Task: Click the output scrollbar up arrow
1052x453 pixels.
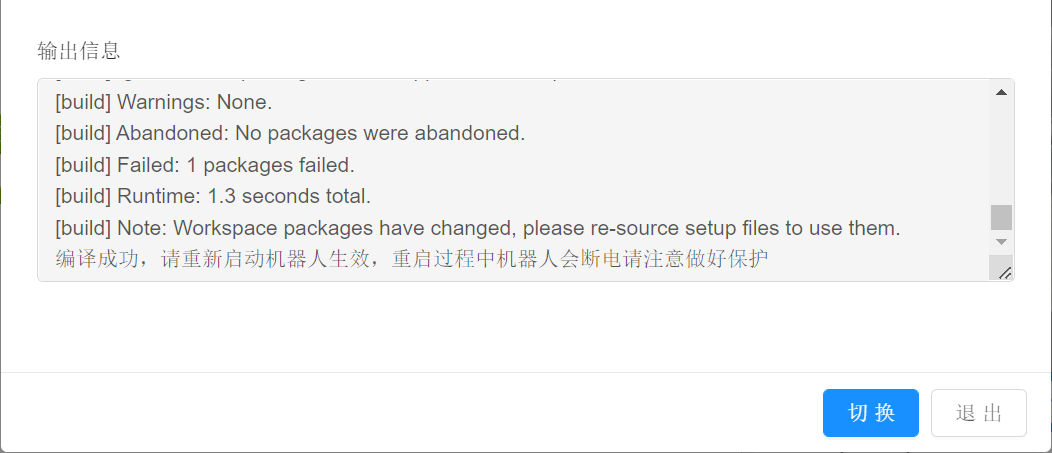Action: (x=1001, y=93)
